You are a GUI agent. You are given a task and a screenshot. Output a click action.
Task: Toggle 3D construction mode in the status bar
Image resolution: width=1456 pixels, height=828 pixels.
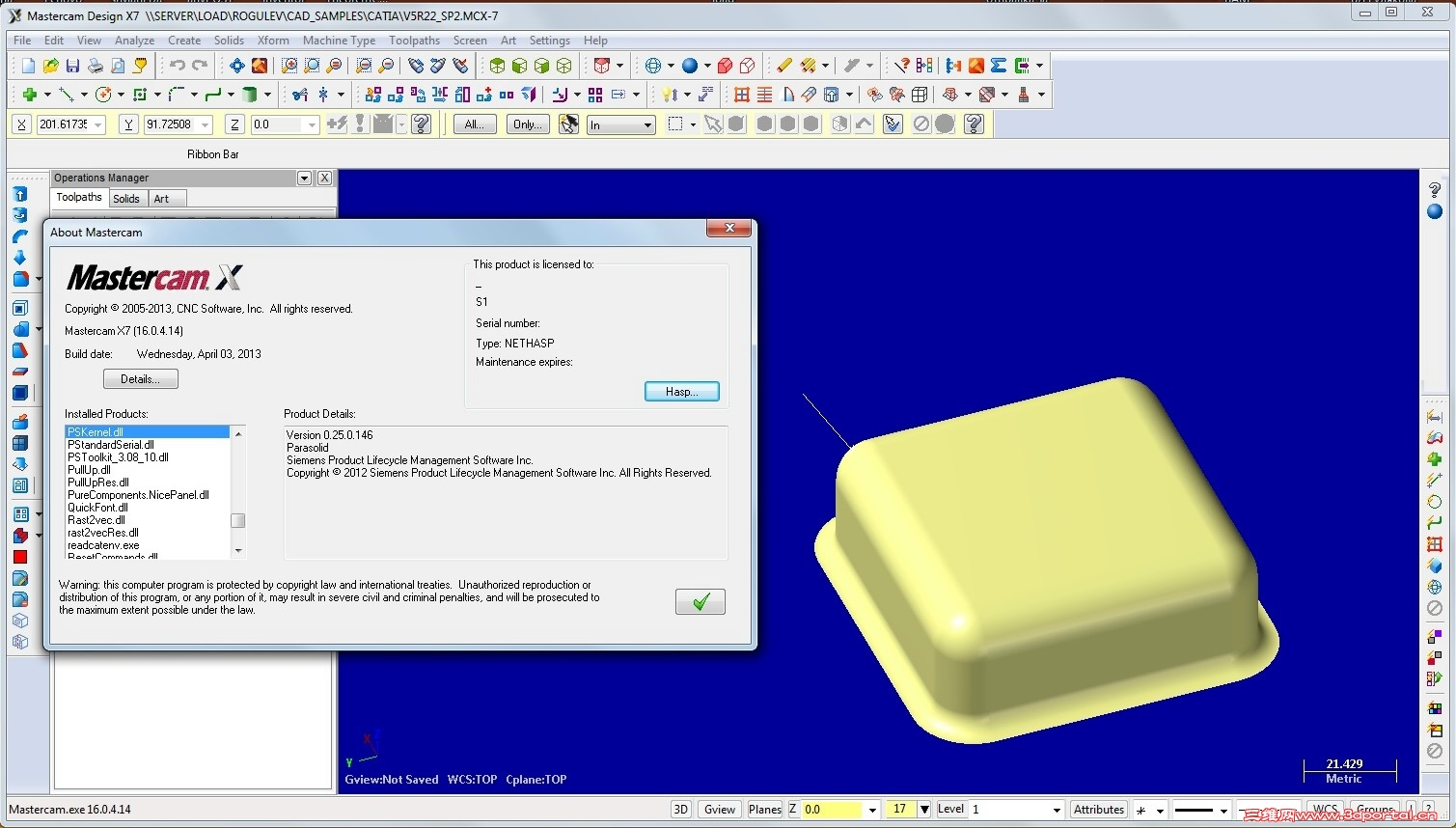tap(680, 809)
